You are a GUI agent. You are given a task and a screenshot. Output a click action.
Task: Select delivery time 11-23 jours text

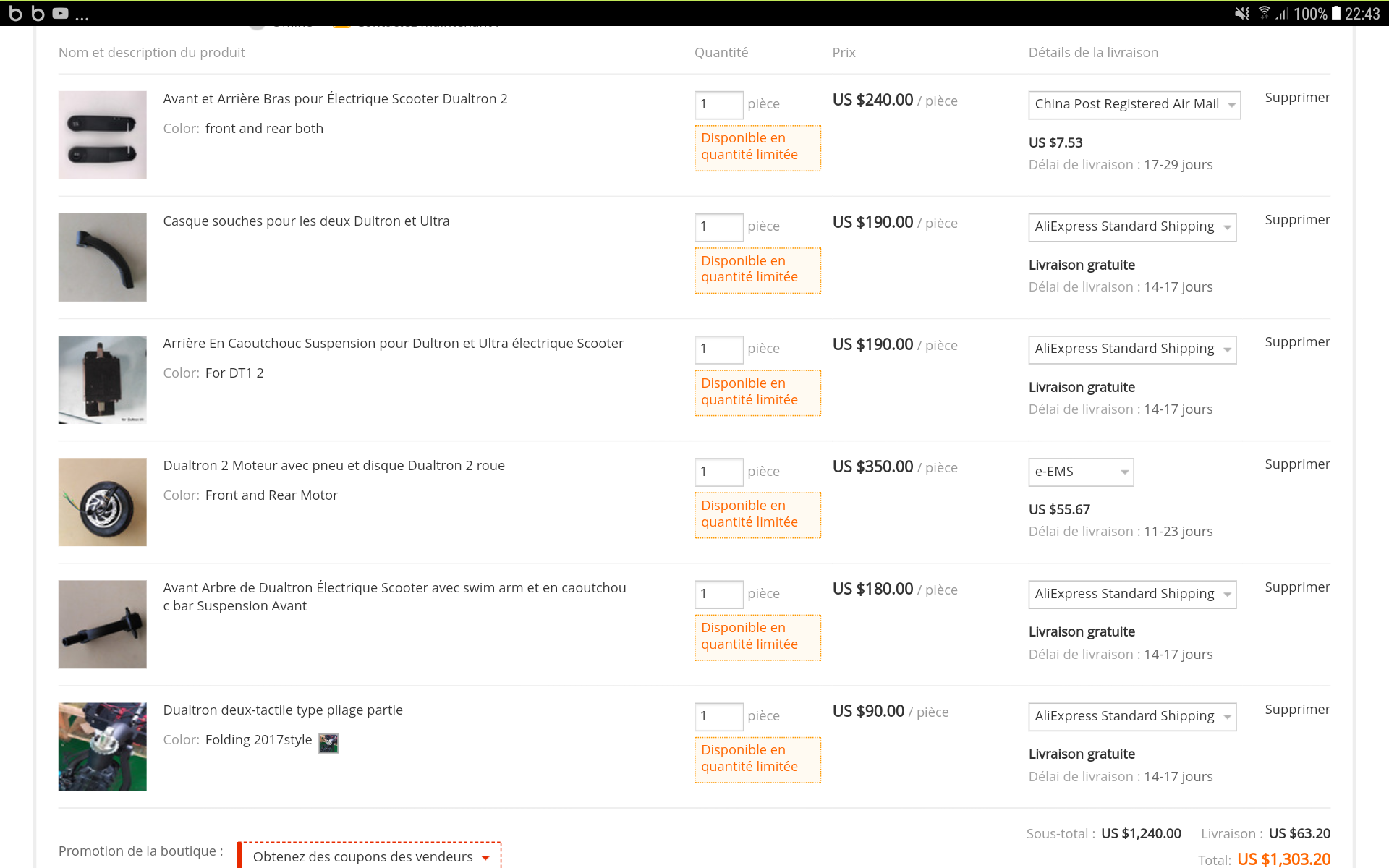[1178, 532]
